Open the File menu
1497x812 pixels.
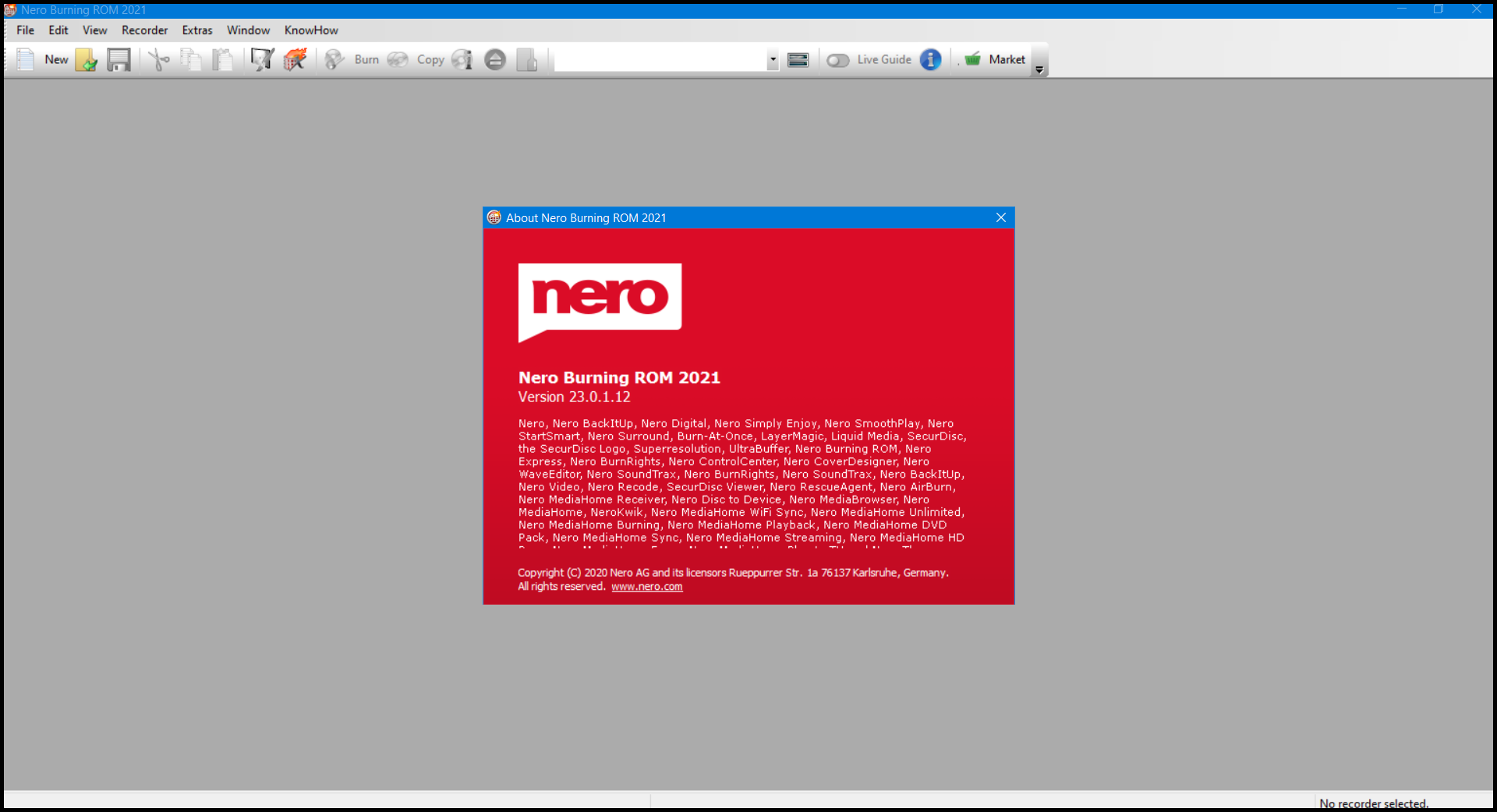26,30
